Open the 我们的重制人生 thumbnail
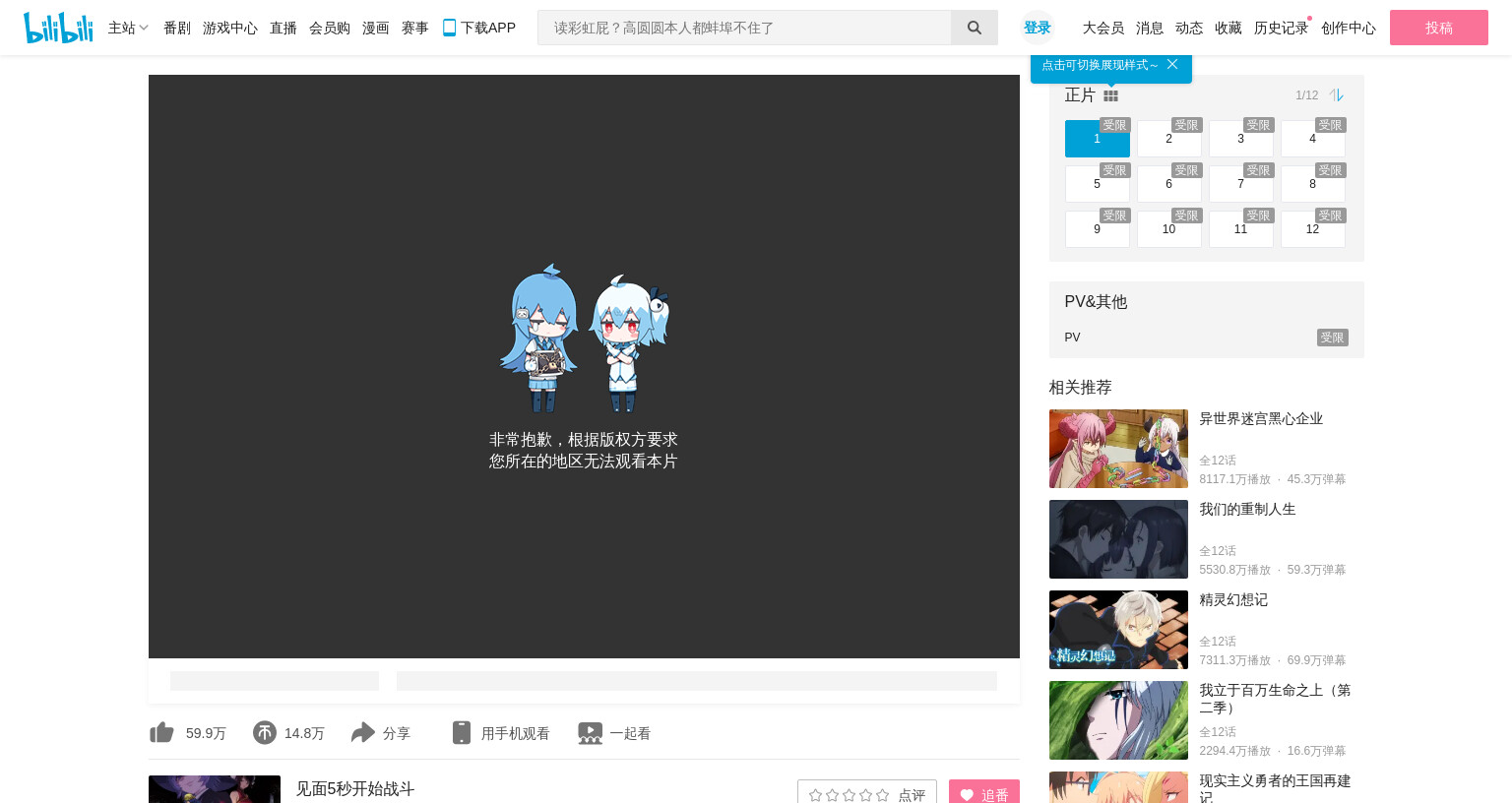The width and height of the screenshot is (1512, 803). pos(1118,539)
